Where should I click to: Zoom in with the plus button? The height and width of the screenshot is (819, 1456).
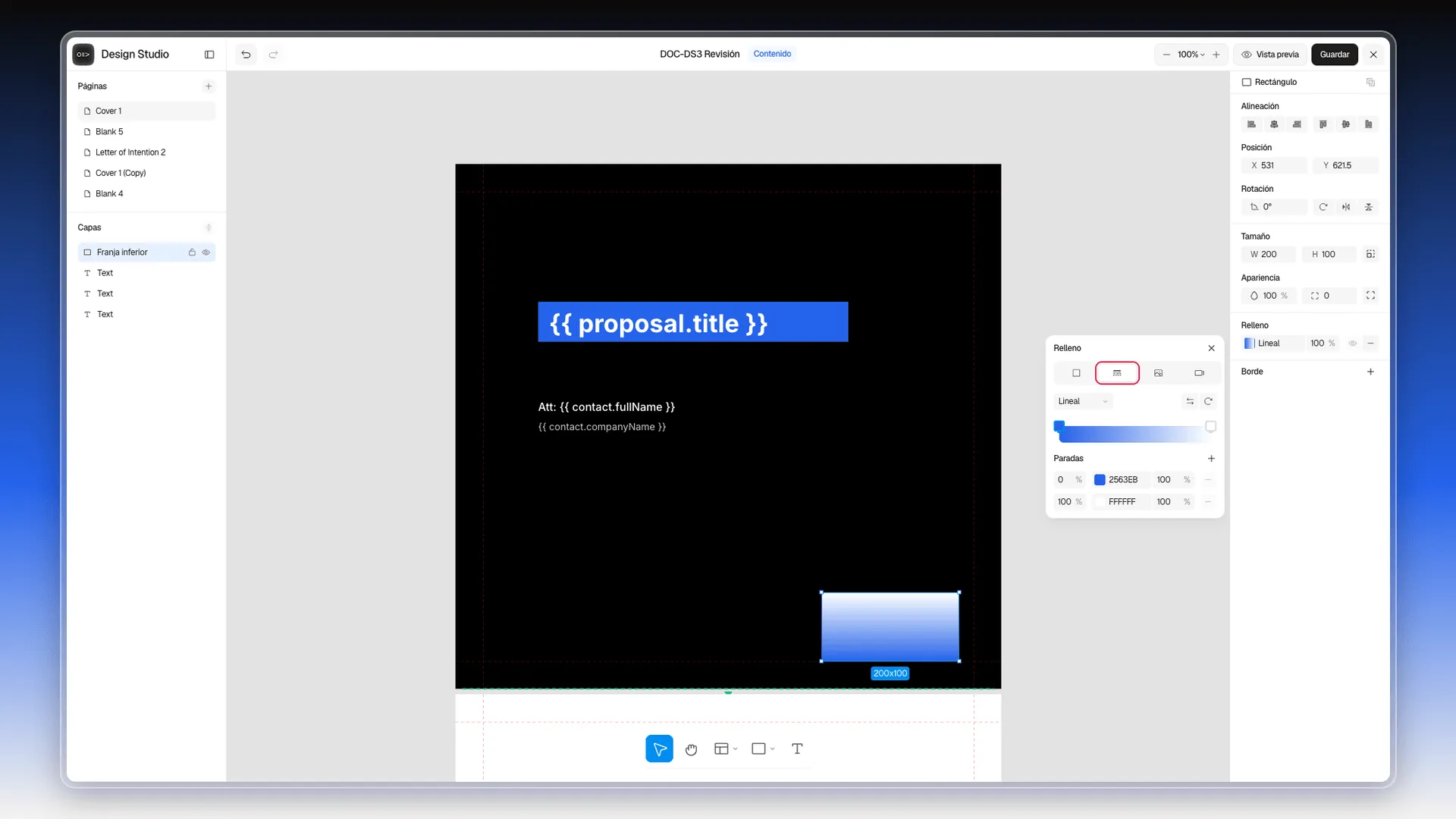tap(1216, 55)
